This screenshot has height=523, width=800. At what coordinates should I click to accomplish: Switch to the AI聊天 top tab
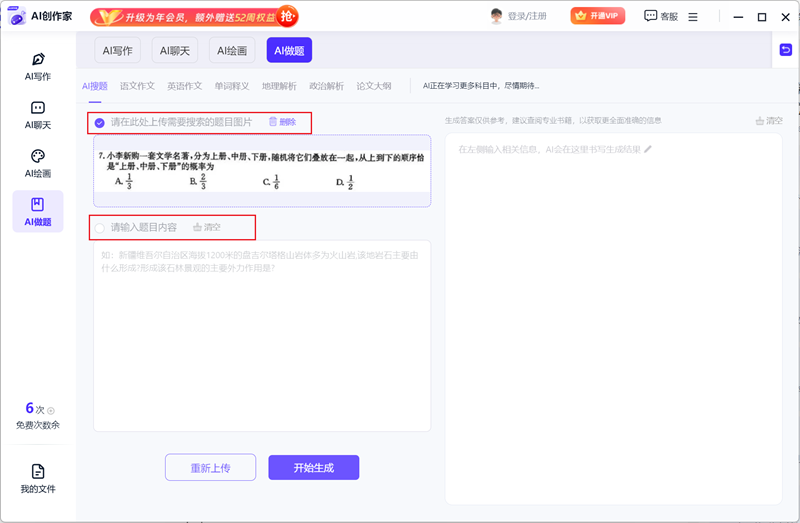(174, 51)
